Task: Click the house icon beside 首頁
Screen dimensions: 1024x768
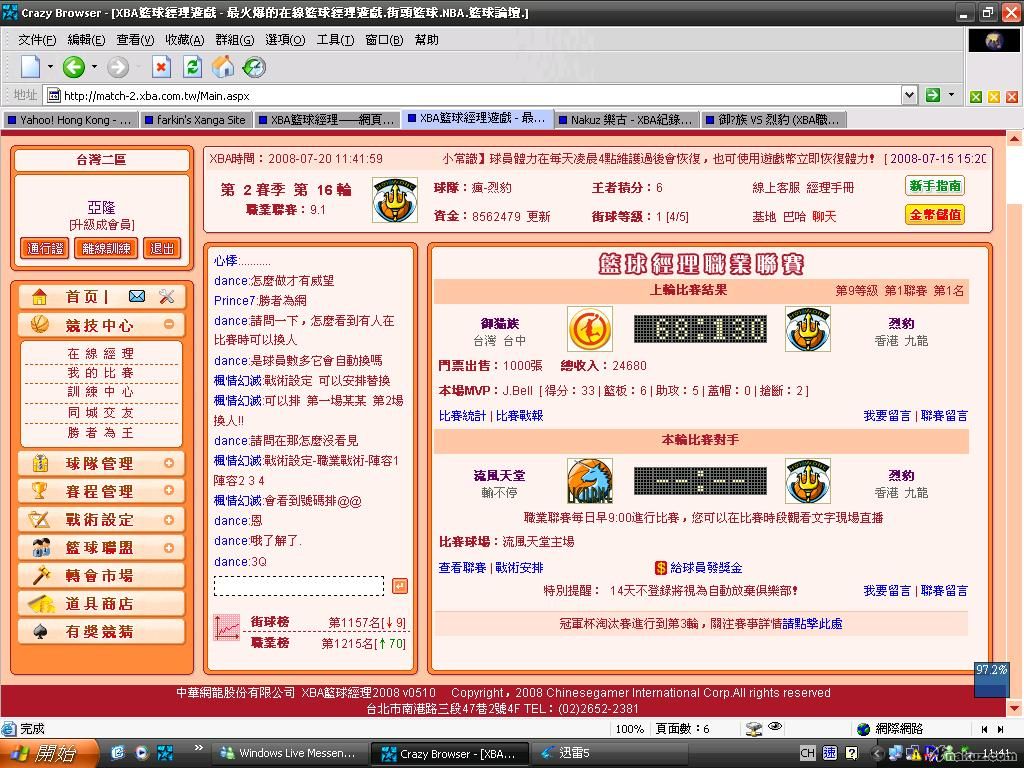Action: click(x=39, y=297)
